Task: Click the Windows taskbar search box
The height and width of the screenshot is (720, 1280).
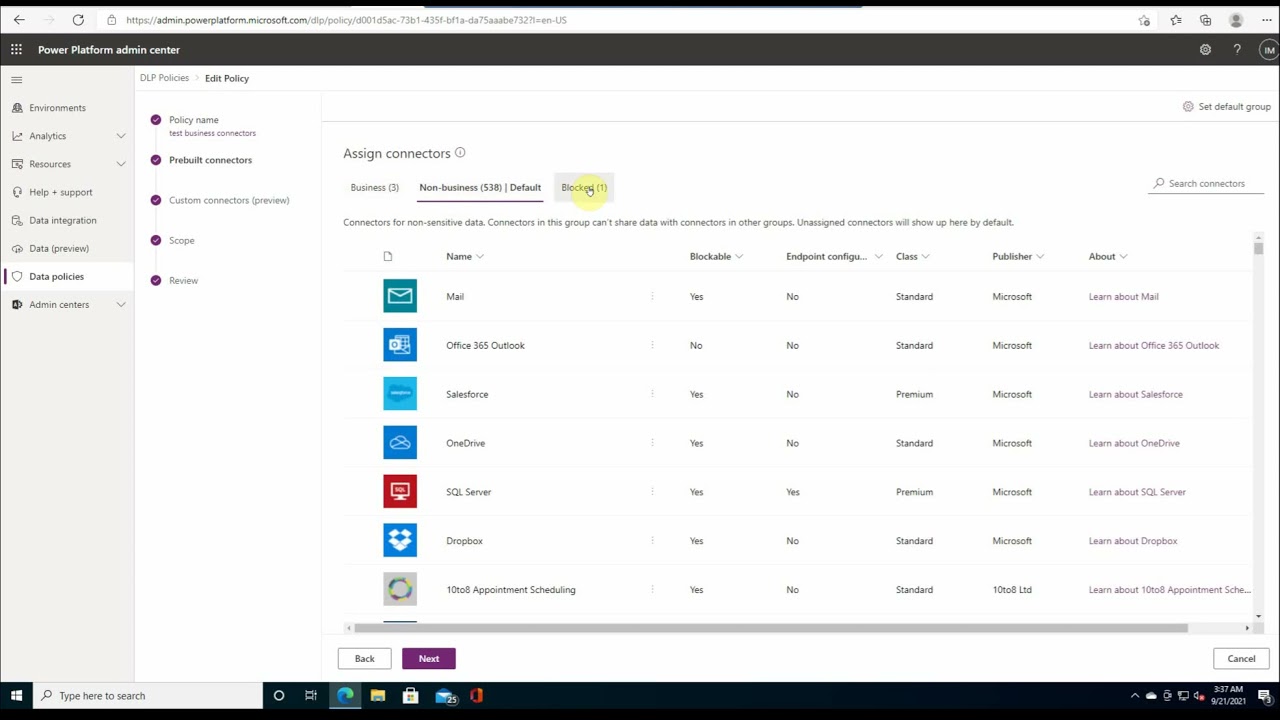Action: pos(148,696)
